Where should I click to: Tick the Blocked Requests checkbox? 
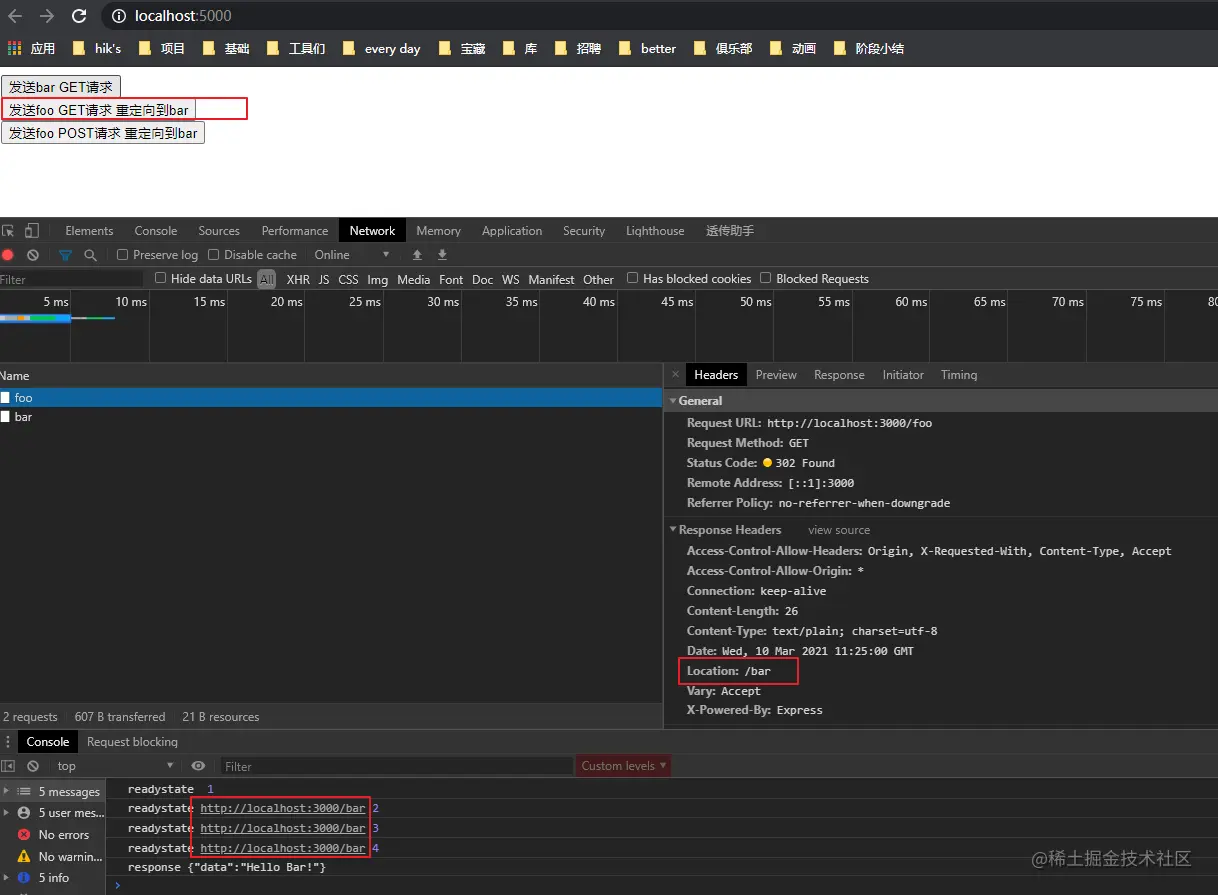(x=766, y=278)
